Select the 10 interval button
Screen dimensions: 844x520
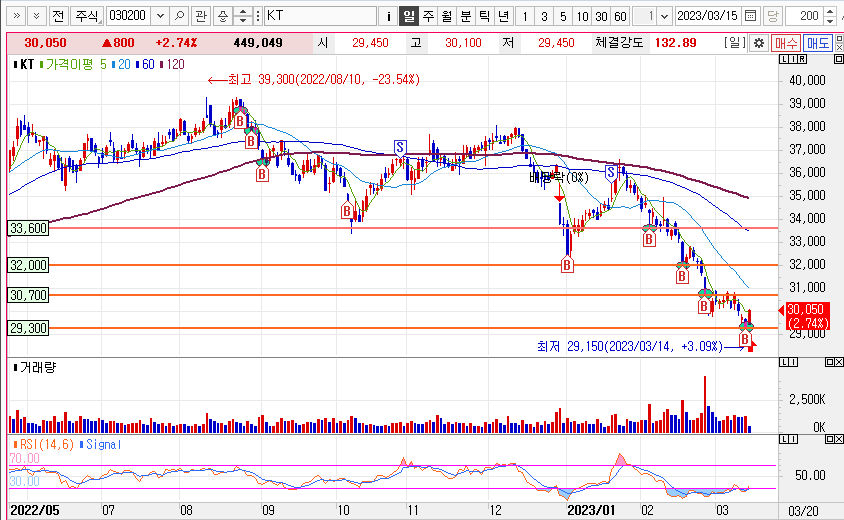[582, 16]
